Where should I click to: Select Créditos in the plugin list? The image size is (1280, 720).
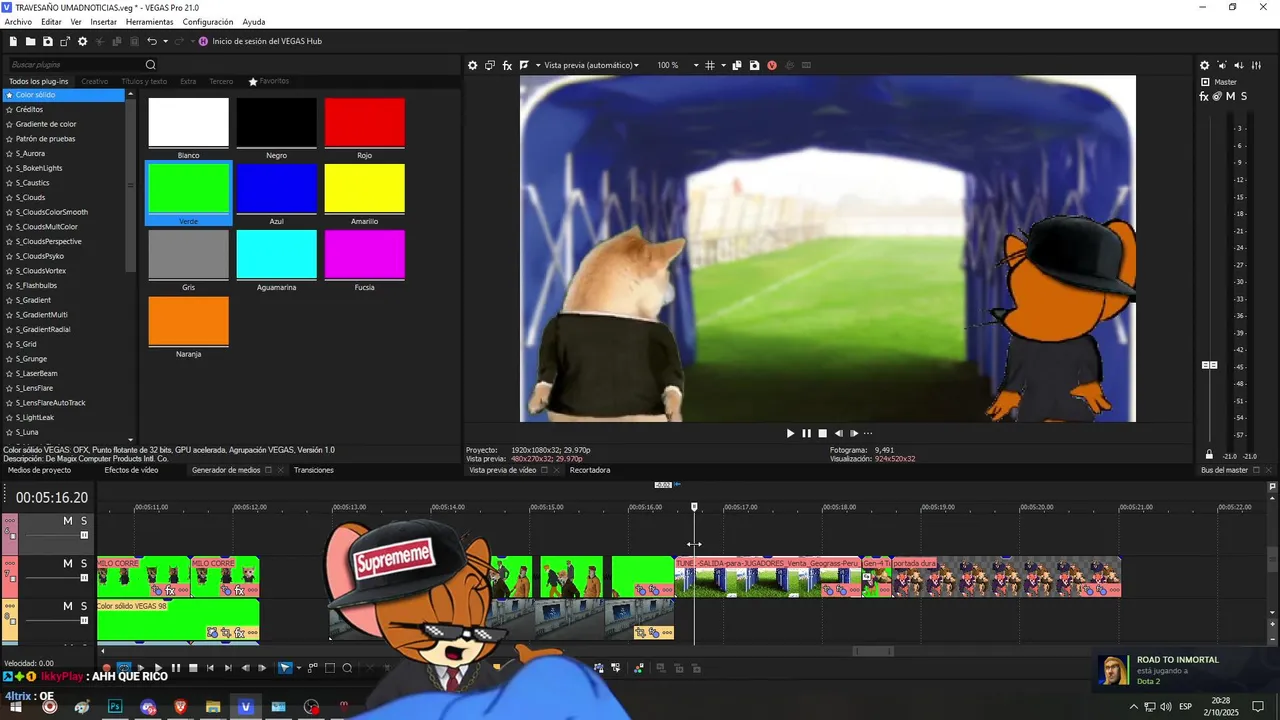coord(29,109)
